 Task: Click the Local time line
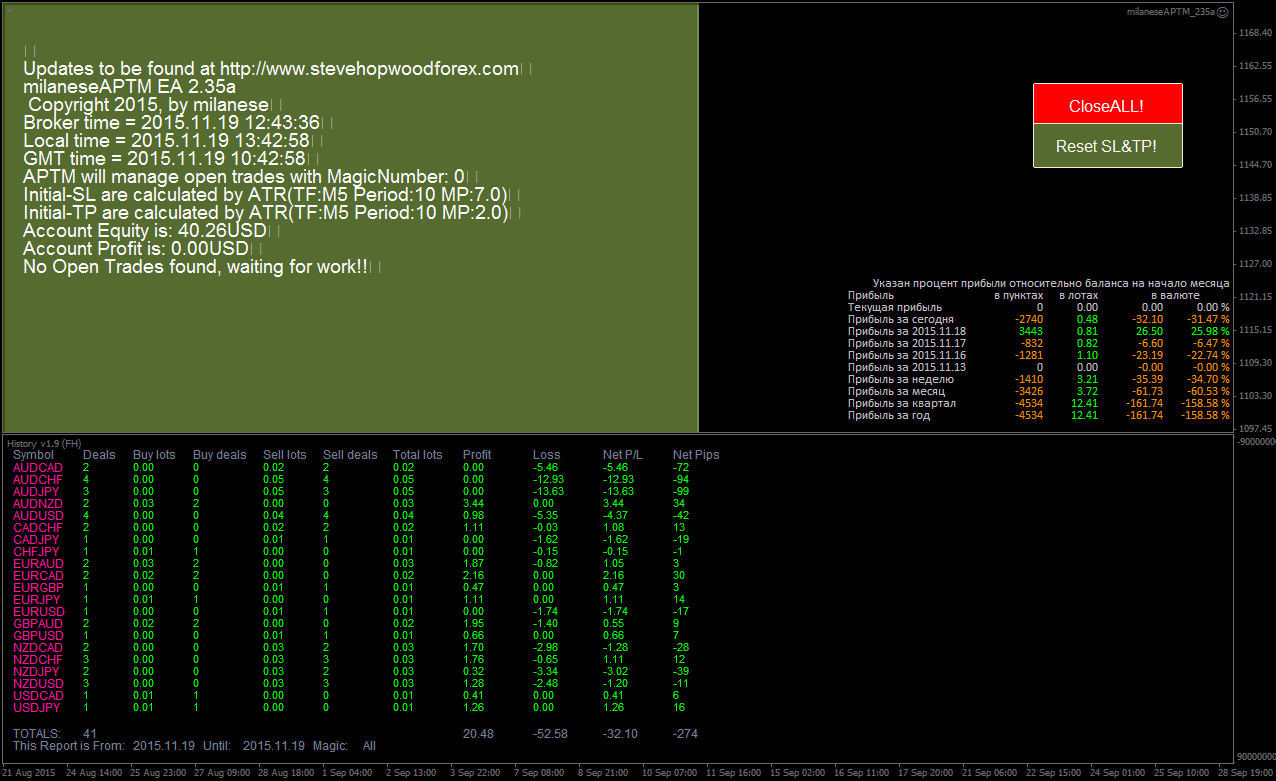point(166,141)
